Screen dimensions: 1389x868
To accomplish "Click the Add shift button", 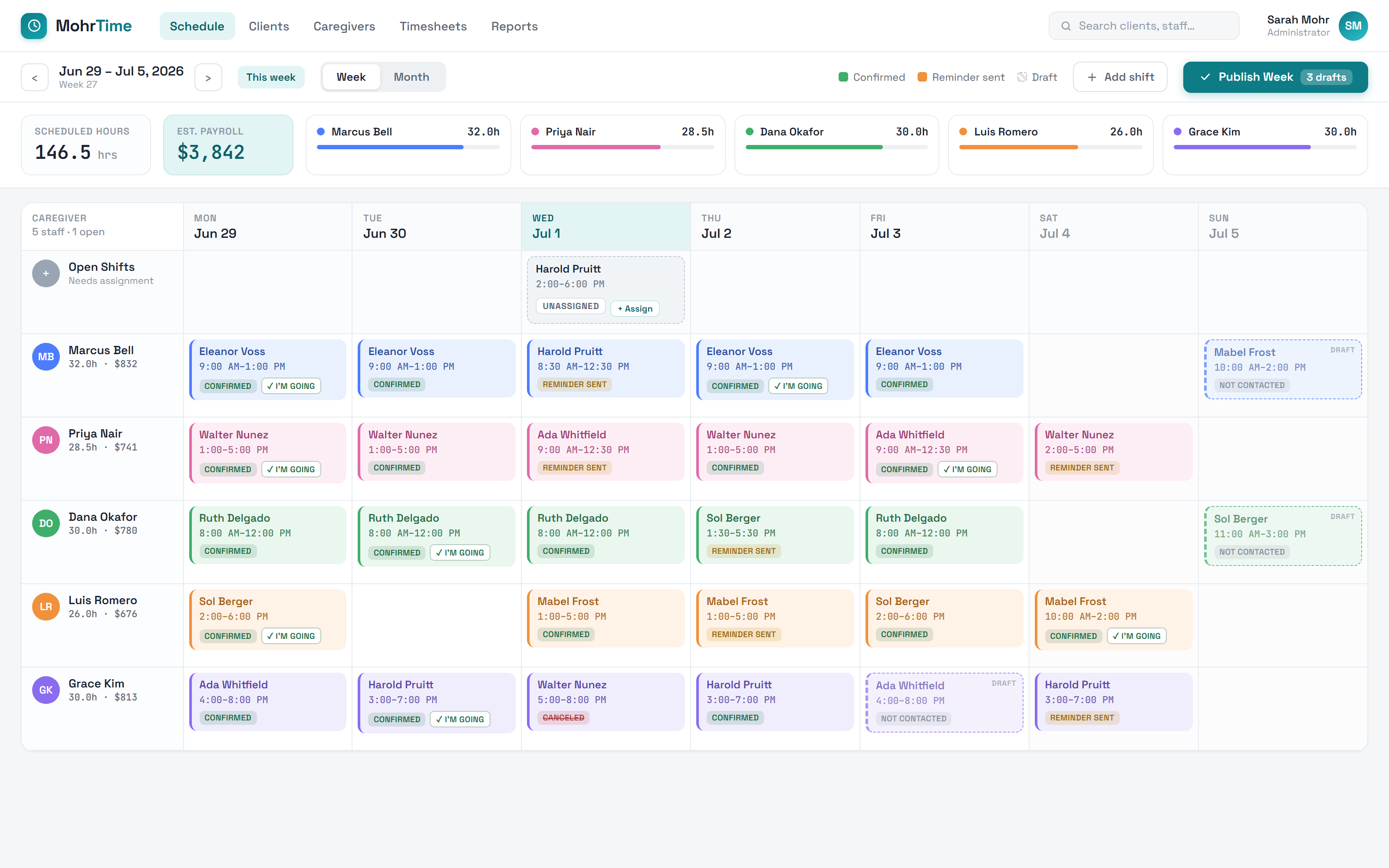I will coord(1120,77).
